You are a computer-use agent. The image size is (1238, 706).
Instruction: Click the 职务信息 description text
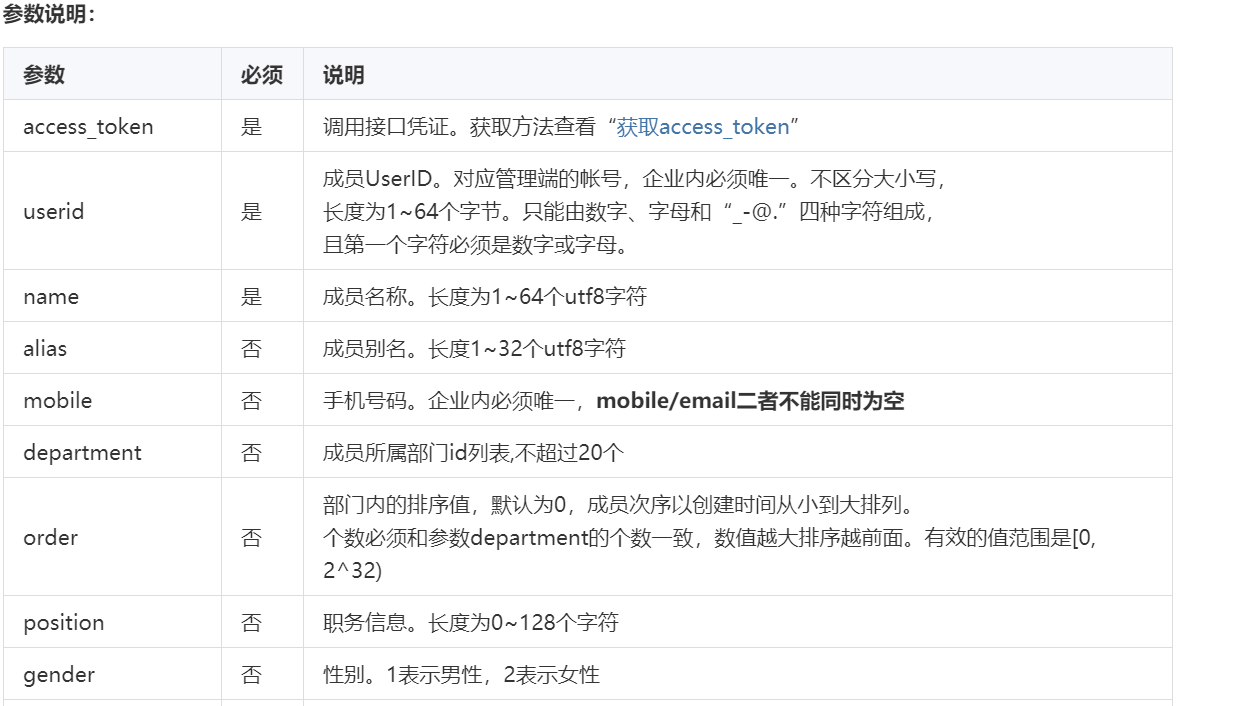click(471, 623)
